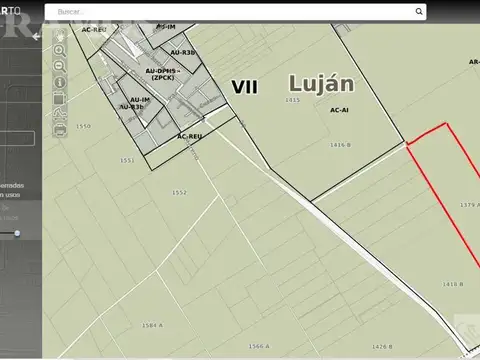Click parcel number 1551

127,160
